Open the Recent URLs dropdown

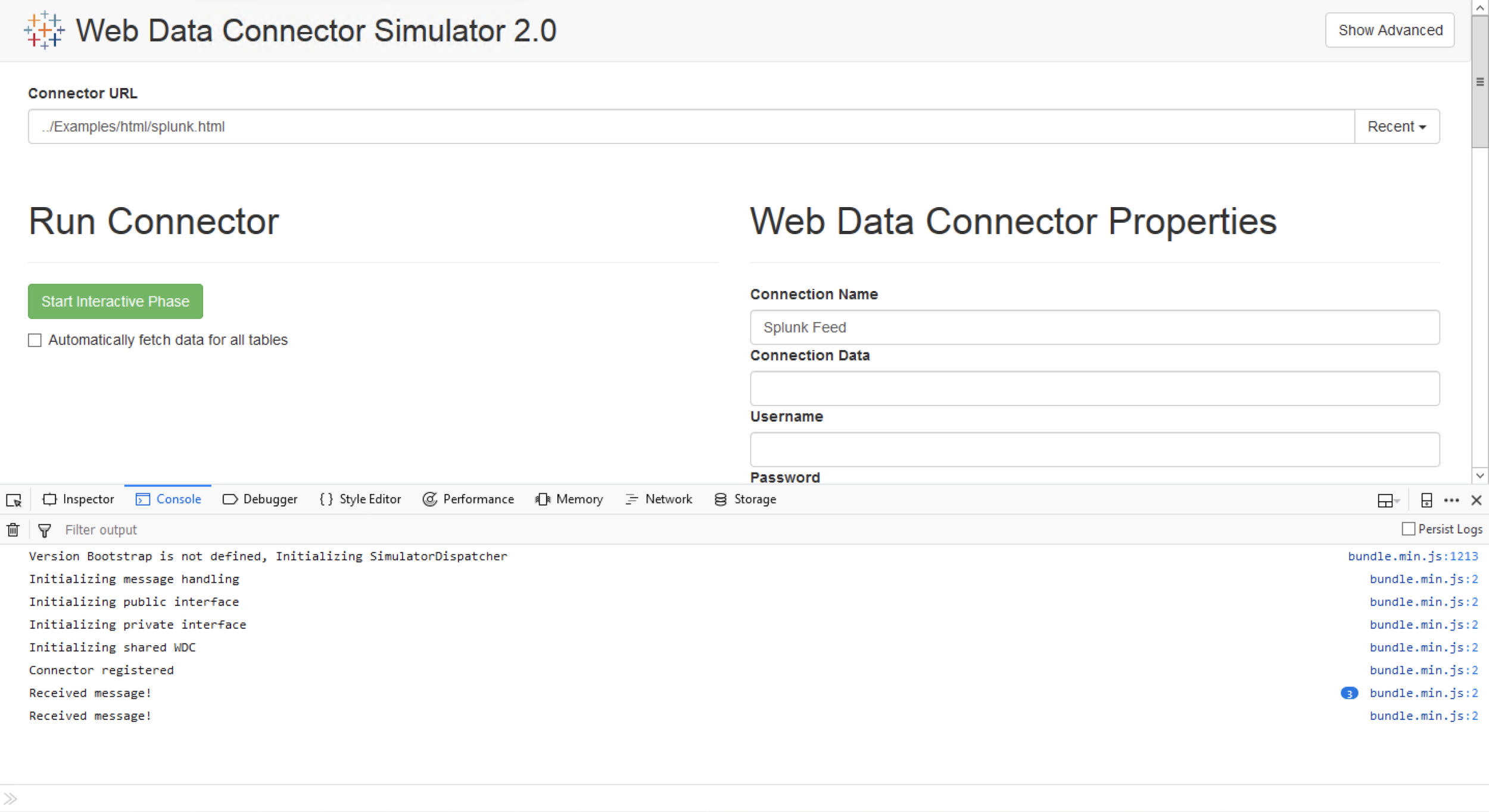click(x=1397, y=126)
